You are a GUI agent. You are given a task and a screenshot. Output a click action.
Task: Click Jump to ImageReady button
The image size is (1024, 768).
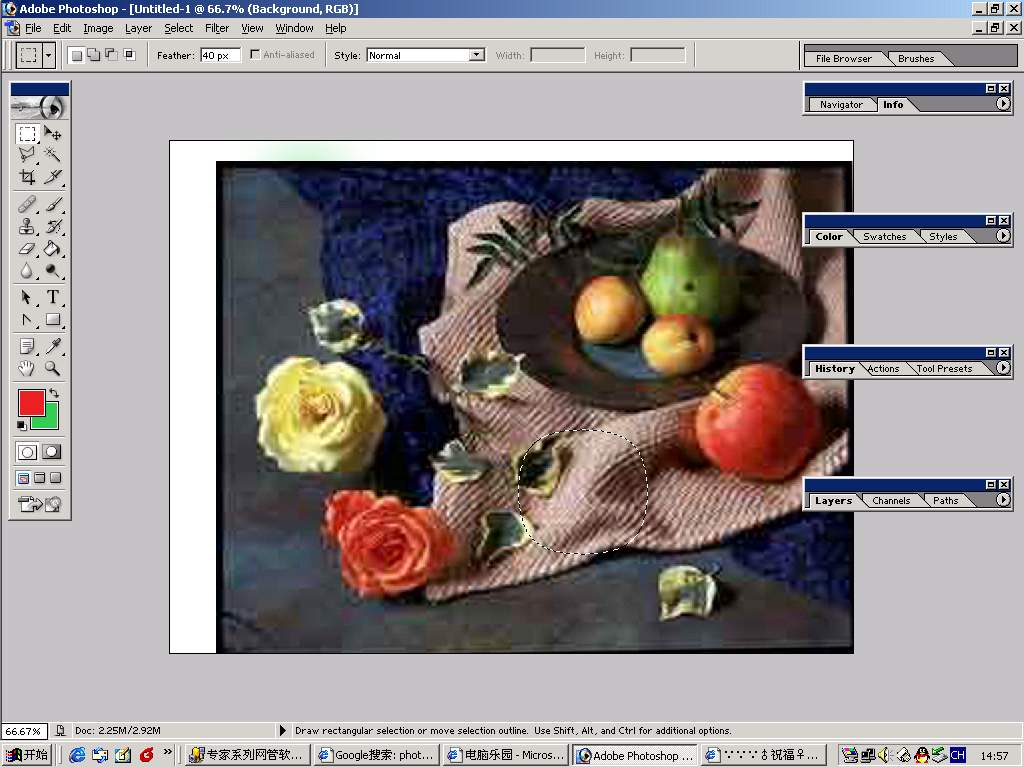pyautogui.click(x=40, y=504)
